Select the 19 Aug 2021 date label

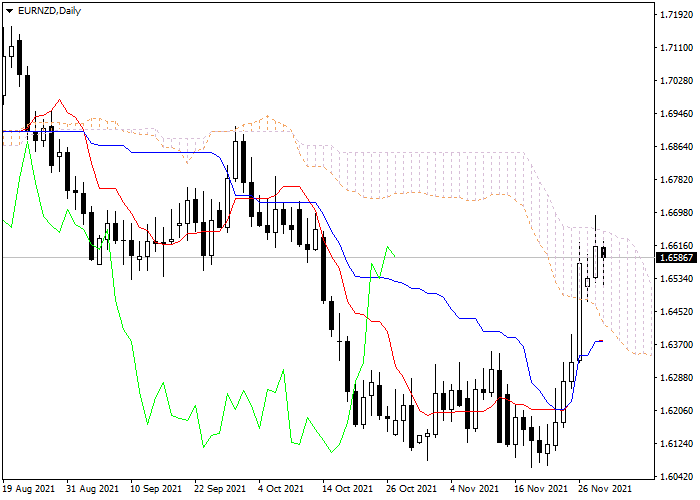click(29, 489)
